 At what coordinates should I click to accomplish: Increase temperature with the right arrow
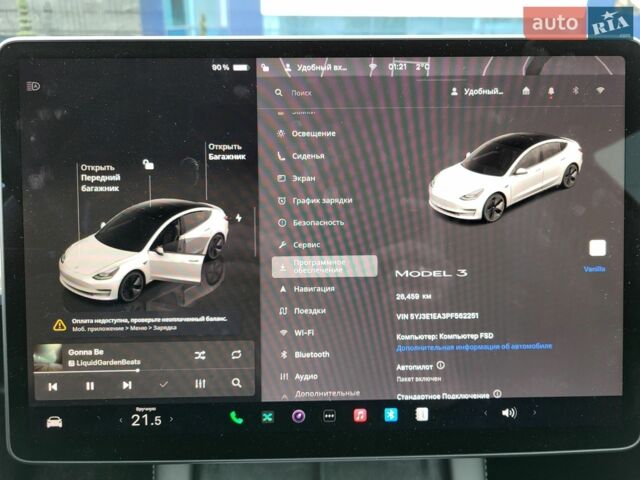tap(171, 419)
